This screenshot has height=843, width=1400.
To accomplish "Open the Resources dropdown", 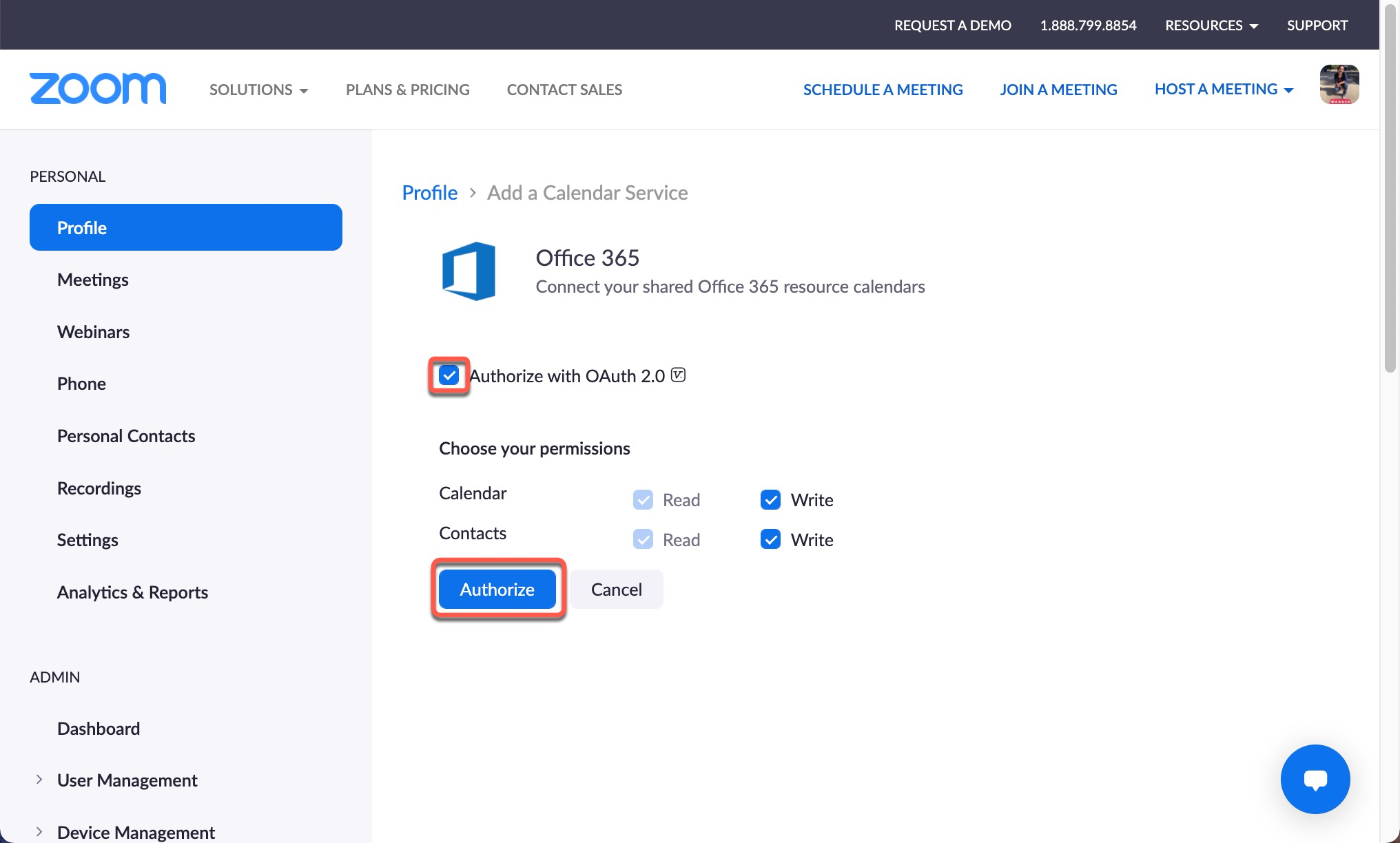I will coord(1211,25).
